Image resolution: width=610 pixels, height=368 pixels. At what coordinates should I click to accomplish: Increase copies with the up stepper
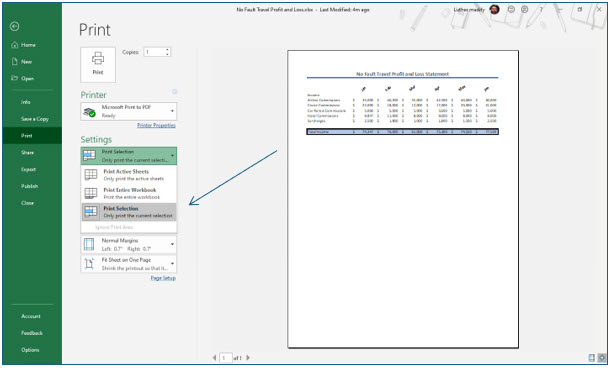pos(167,49)
